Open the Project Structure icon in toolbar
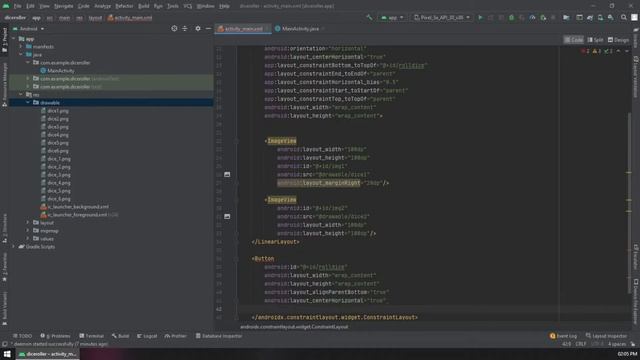The image size is (640, 360). pos(579,18)
